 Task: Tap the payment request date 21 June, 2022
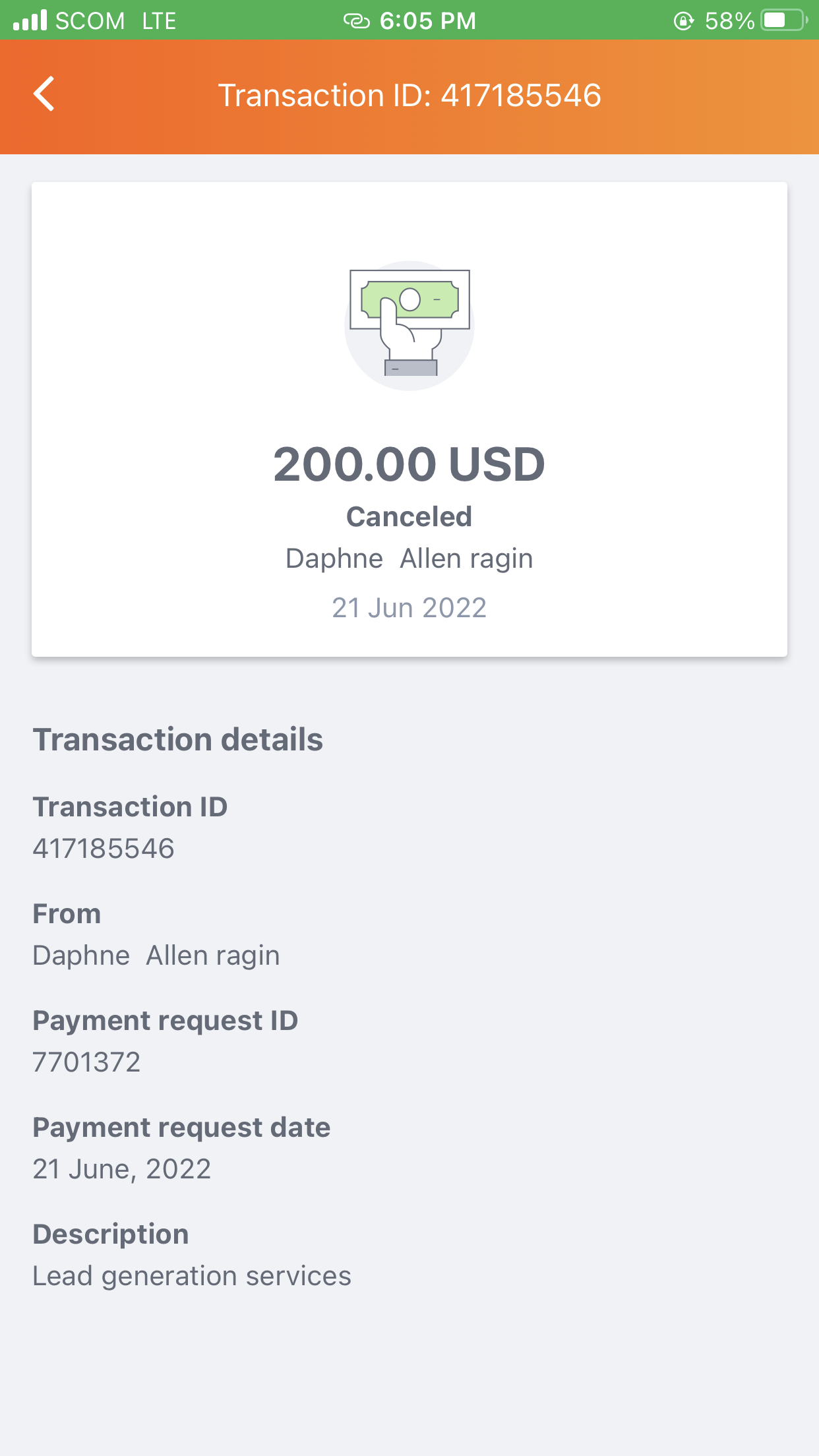[122, 1170]
